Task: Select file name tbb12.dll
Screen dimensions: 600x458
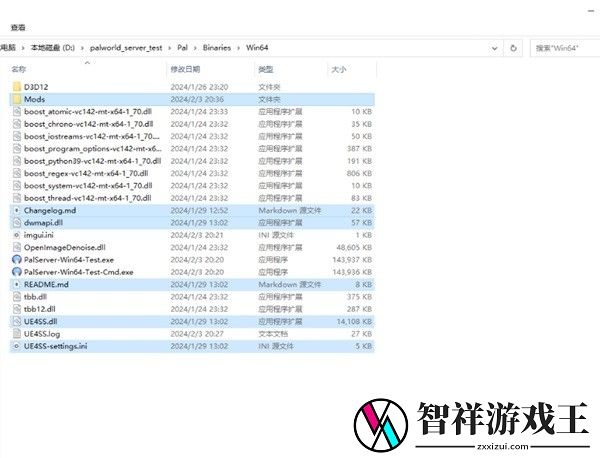Action: tap(40, 309)
